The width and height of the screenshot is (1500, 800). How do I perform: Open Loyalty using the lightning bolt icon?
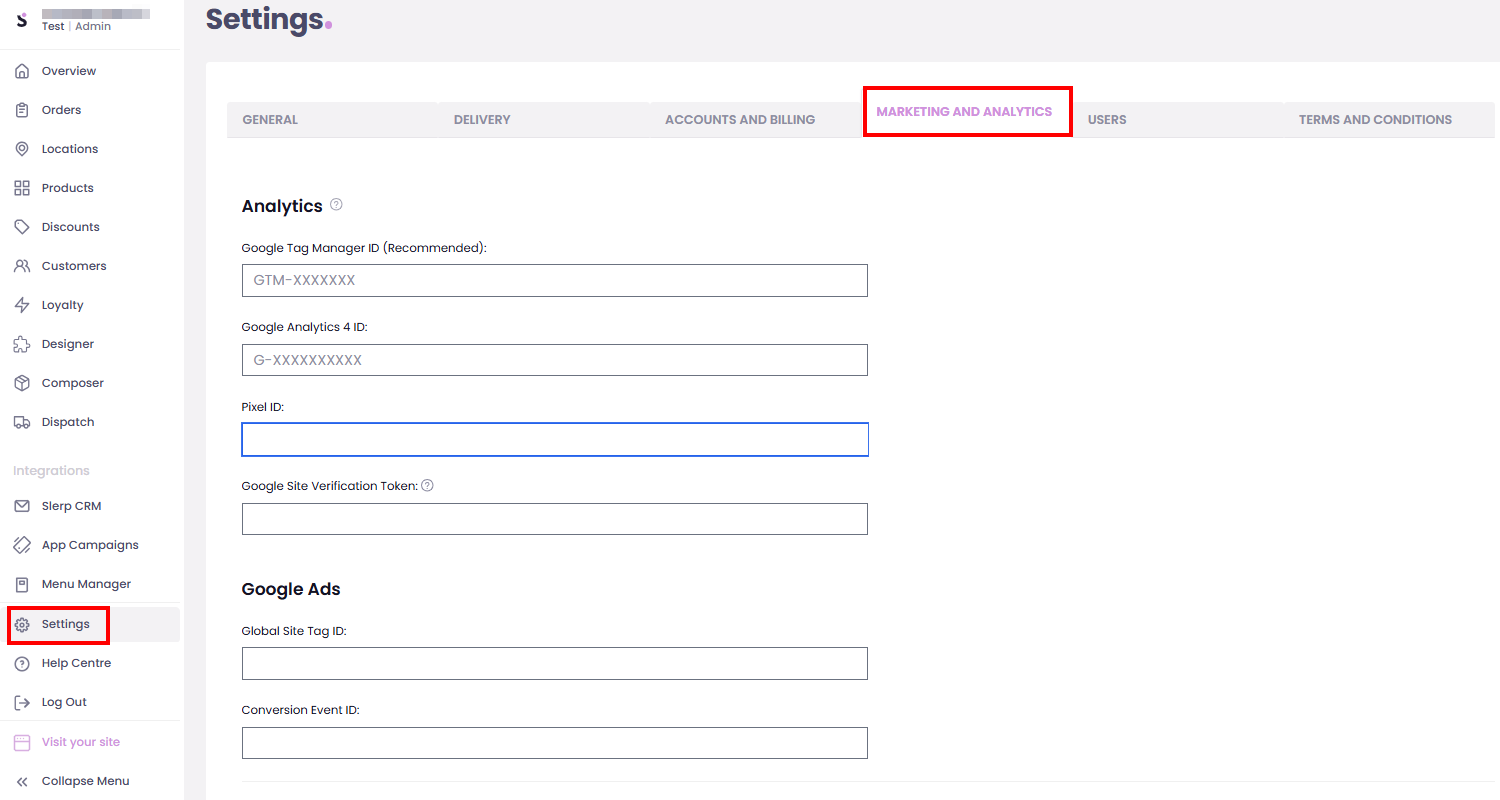[22, 305]
